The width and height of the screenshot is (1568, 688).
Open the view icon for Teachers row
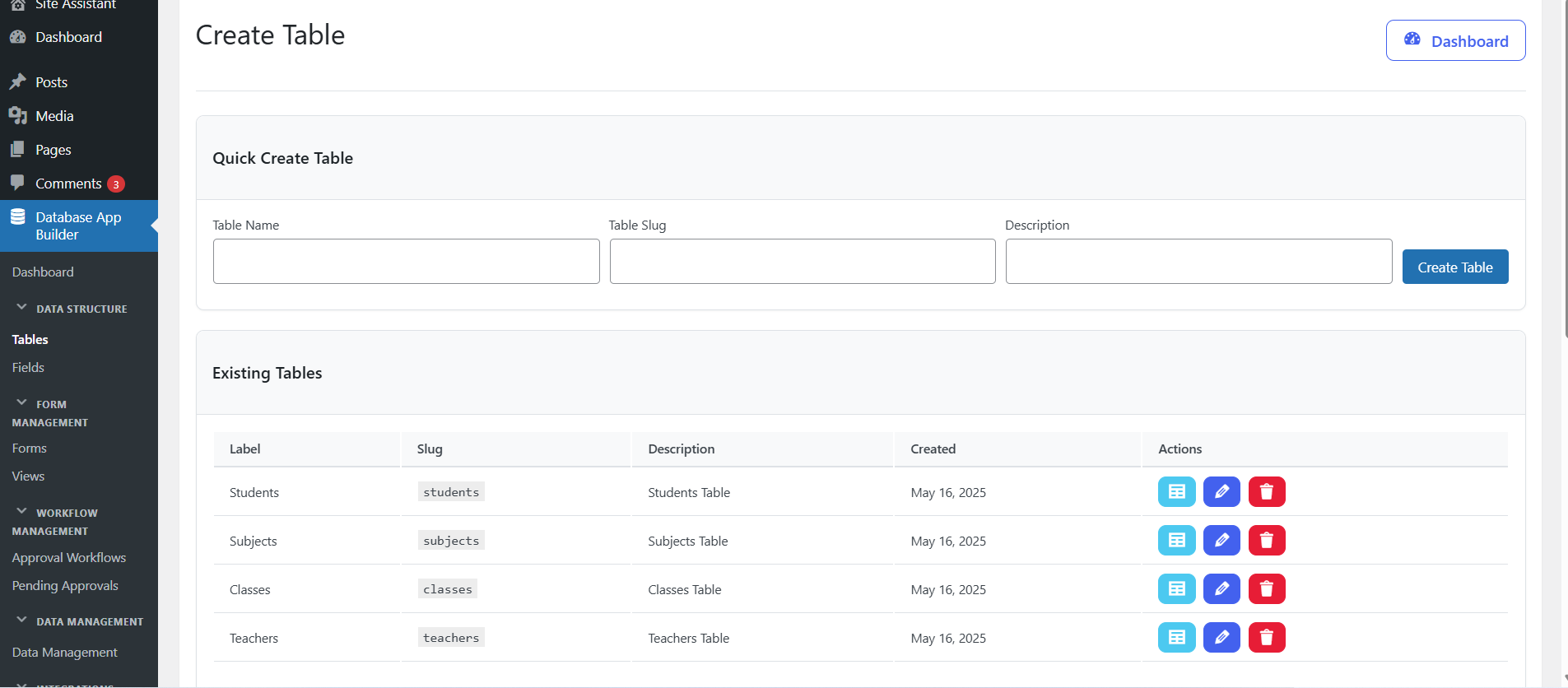1176,638
